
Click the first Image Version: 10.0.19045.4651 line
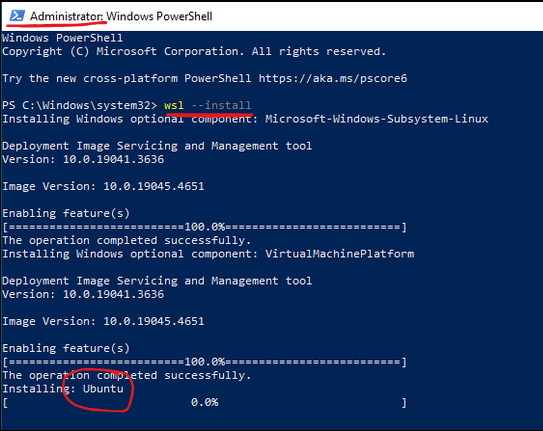(x=103, y=187)
